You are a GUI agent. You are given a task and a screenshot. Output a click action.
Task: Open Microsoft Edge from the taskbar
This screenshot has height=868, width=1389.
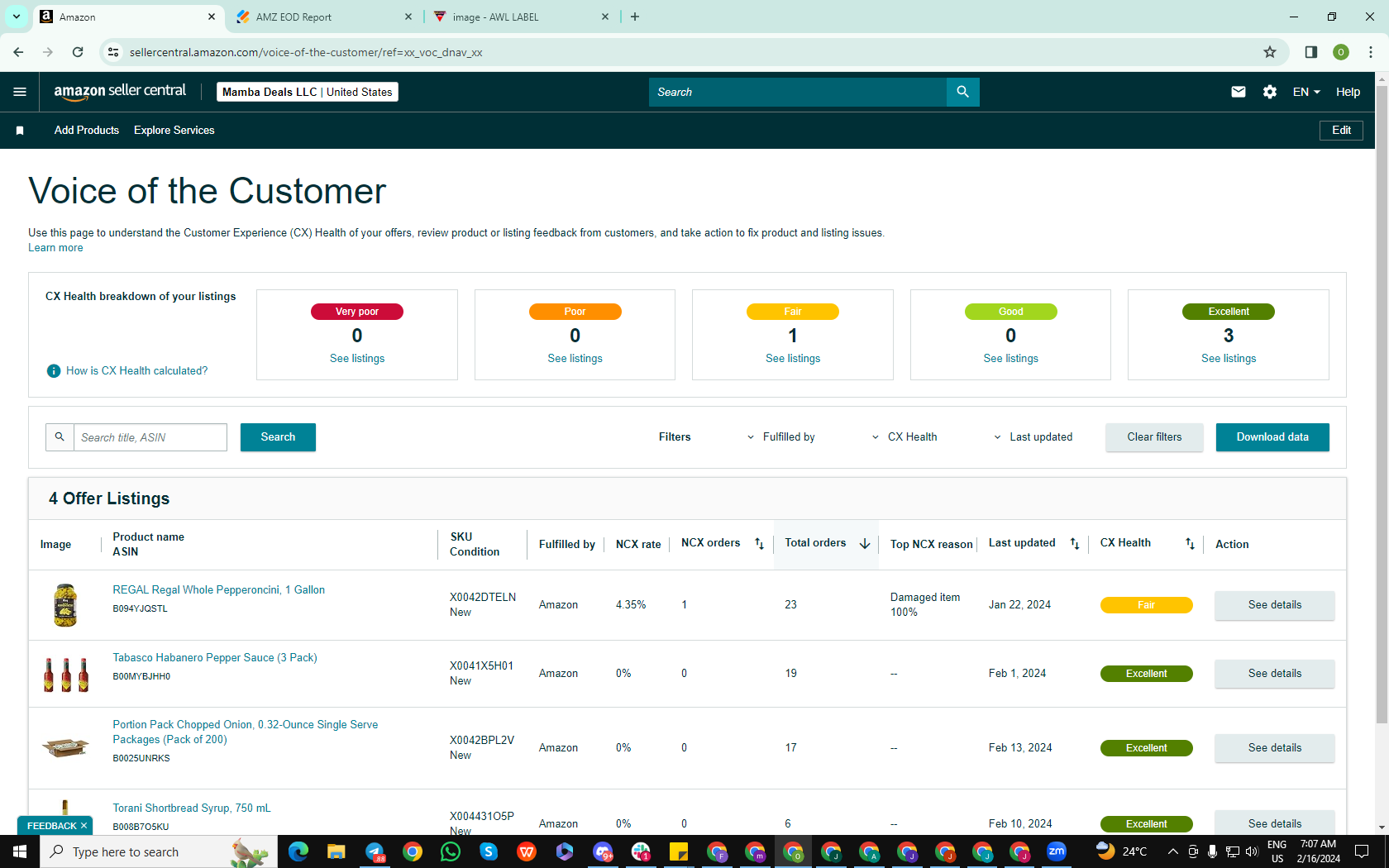(x=298, y=851)
